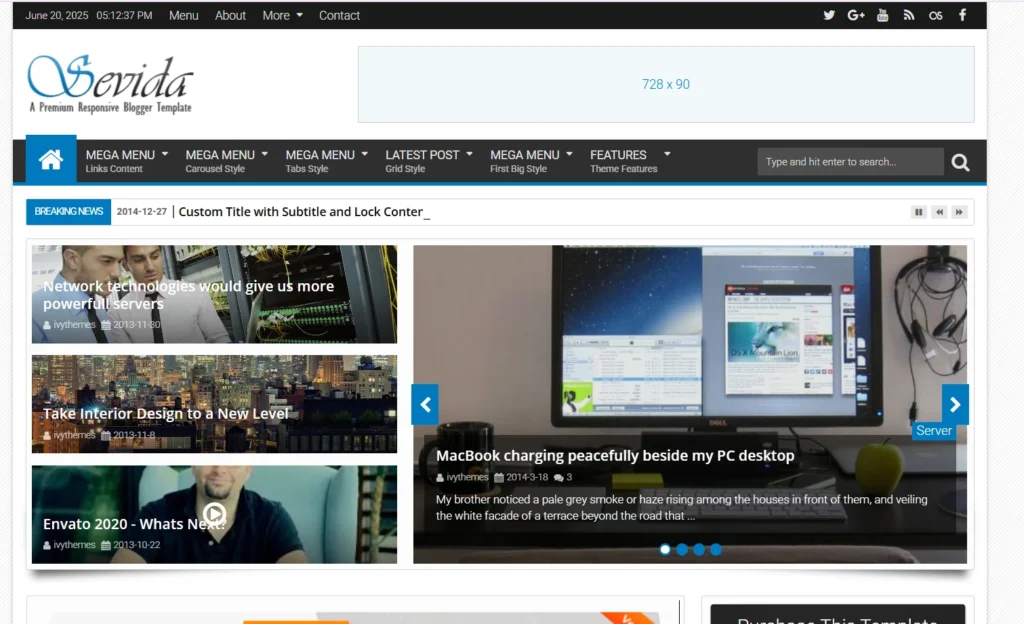Open the MacBook charging article headline

(x=615, y=456)
